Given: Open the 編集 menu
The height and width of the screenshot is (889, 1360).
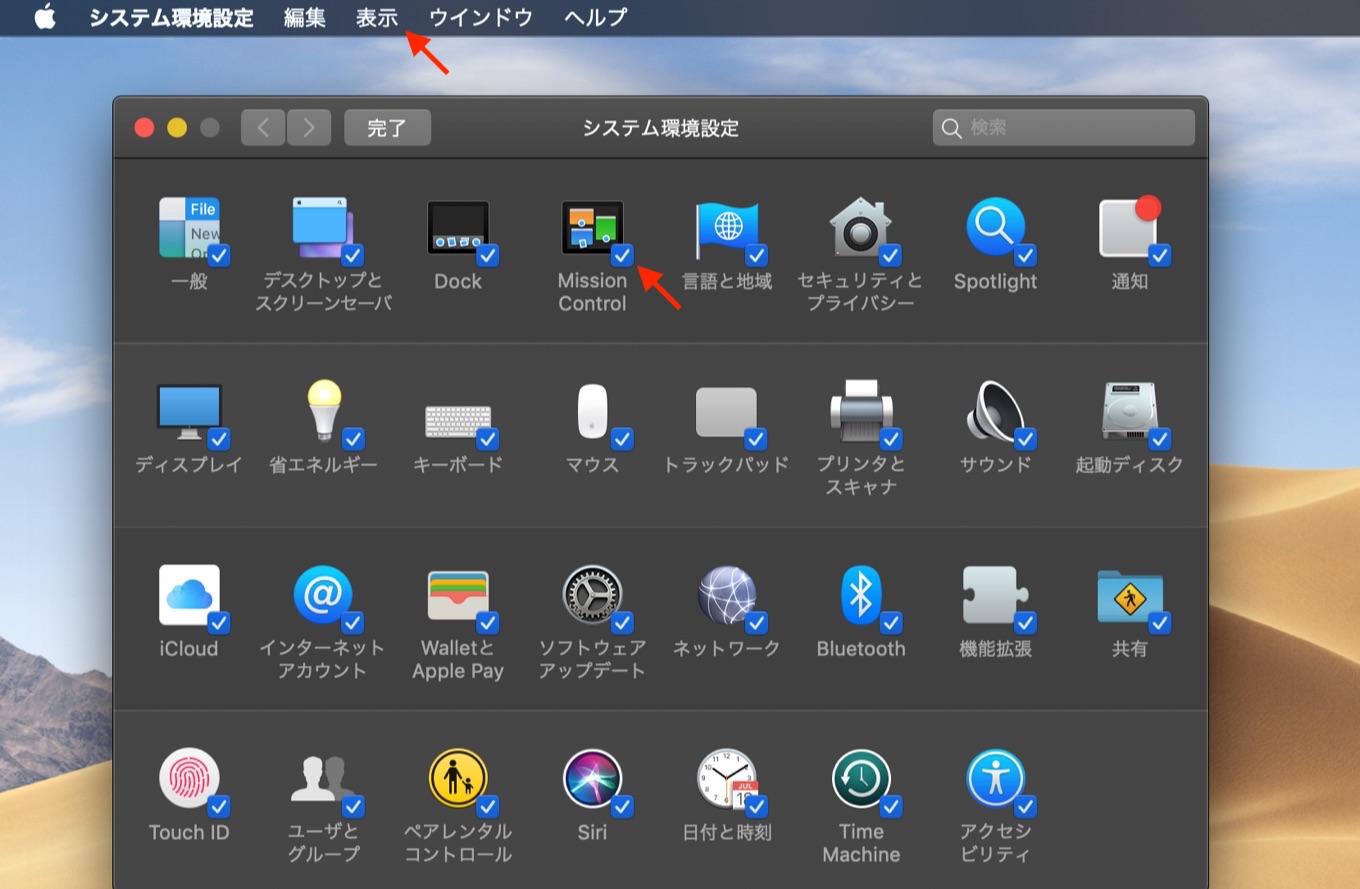Looking at the screenshot, I should [304, 17].
